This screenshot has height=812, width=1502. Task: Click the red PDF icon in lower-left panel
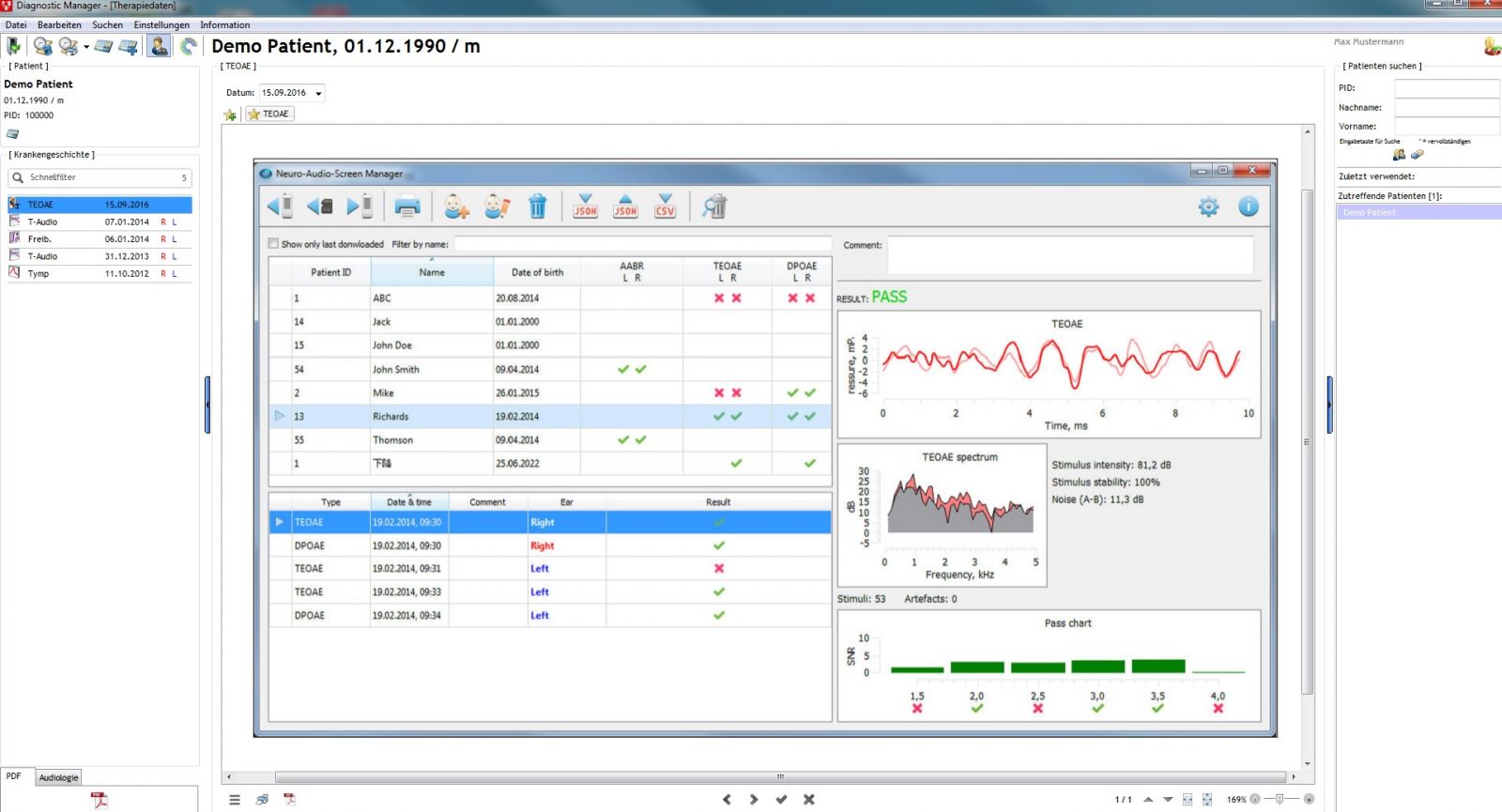coord(100,800)
